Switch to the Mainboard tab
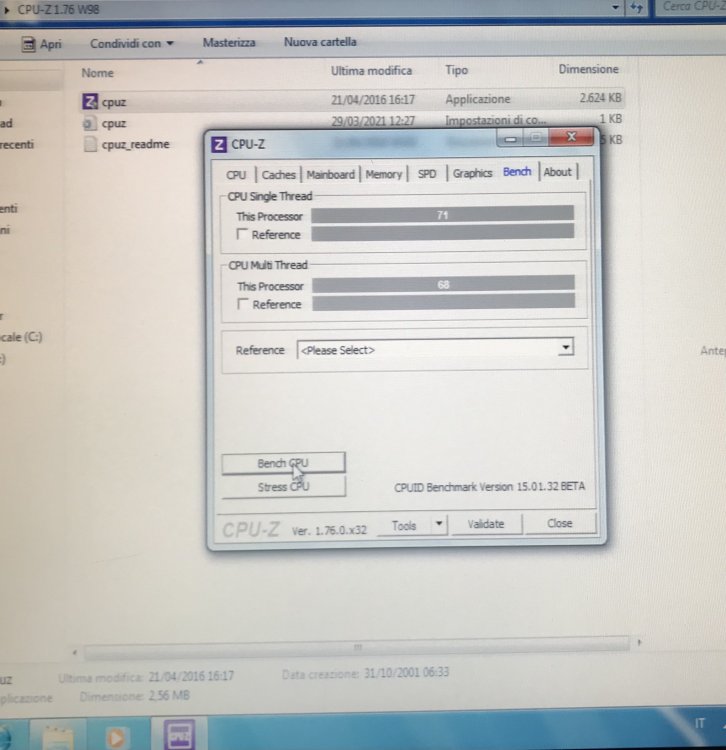The height and width of the screenshot is (750, 726). click(330, 174)
